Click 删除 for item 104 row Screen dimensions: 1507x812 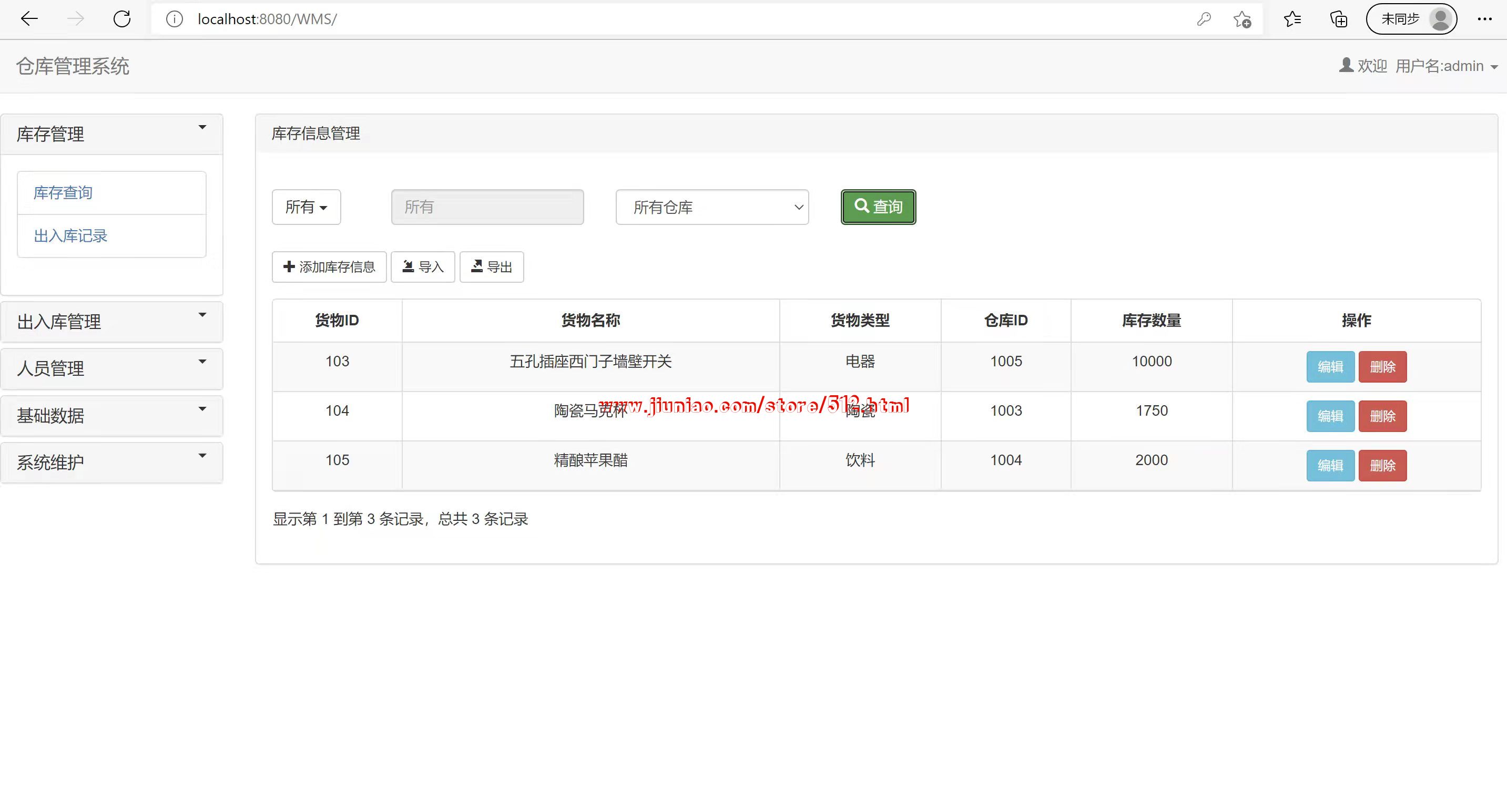point(1382,416)
